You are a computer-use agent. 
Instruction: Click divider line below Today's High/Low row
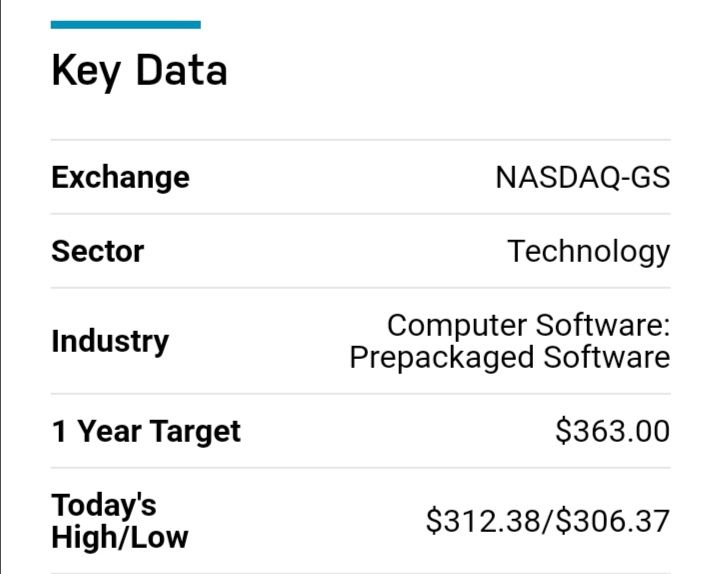[360, 573]
